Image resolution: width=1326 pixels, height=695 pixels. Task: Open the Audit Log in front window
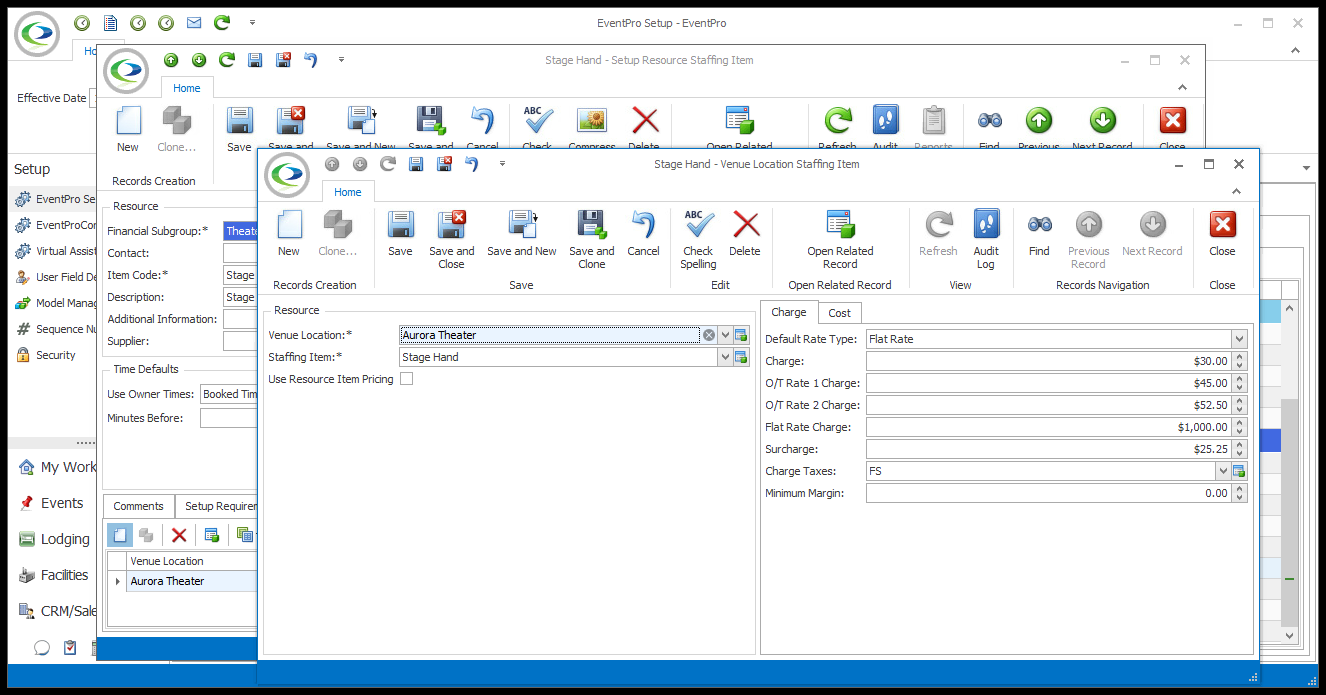point(986,240)
